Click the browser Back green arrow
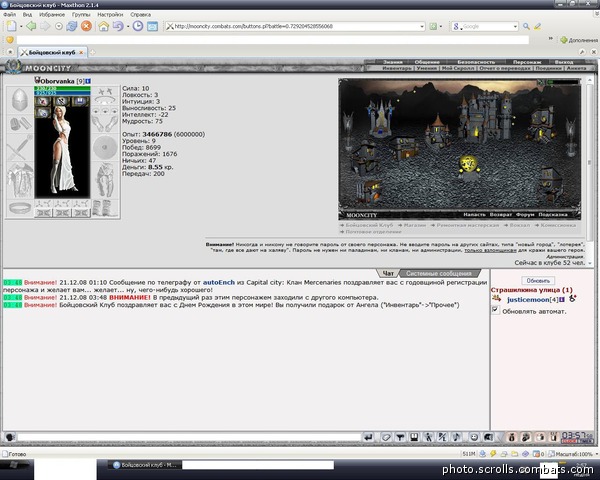Screen dimensions: 600x480 coord(31,26)
